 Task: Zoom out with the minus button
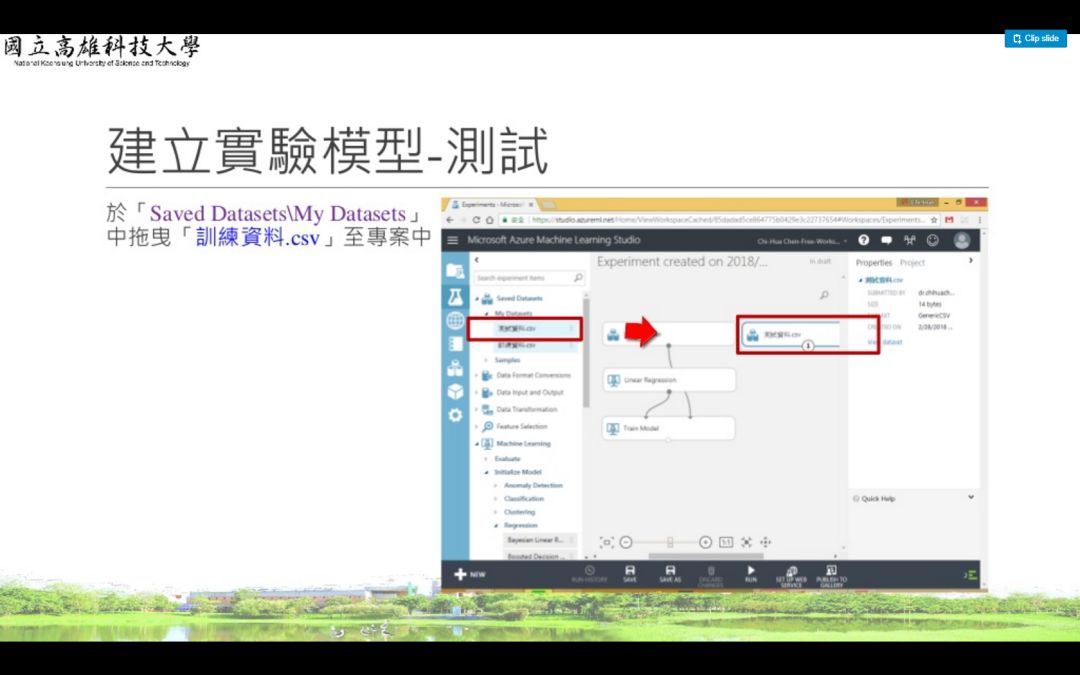(625, 542)
